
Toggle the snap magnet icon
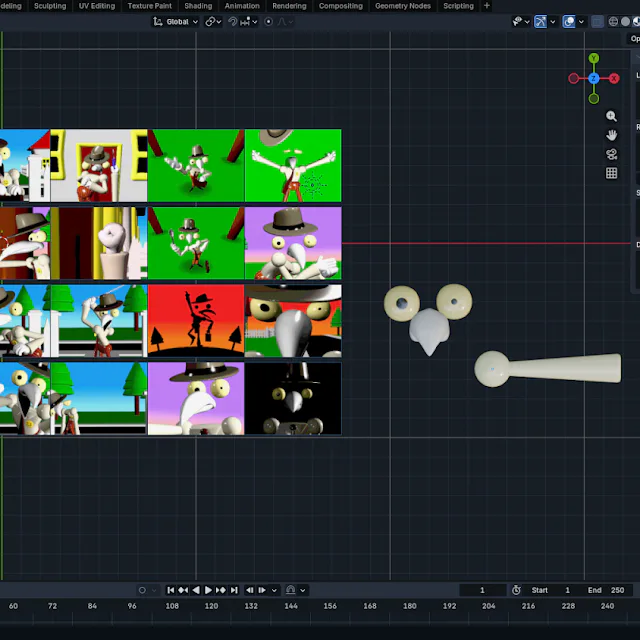[x=233, y=22]
